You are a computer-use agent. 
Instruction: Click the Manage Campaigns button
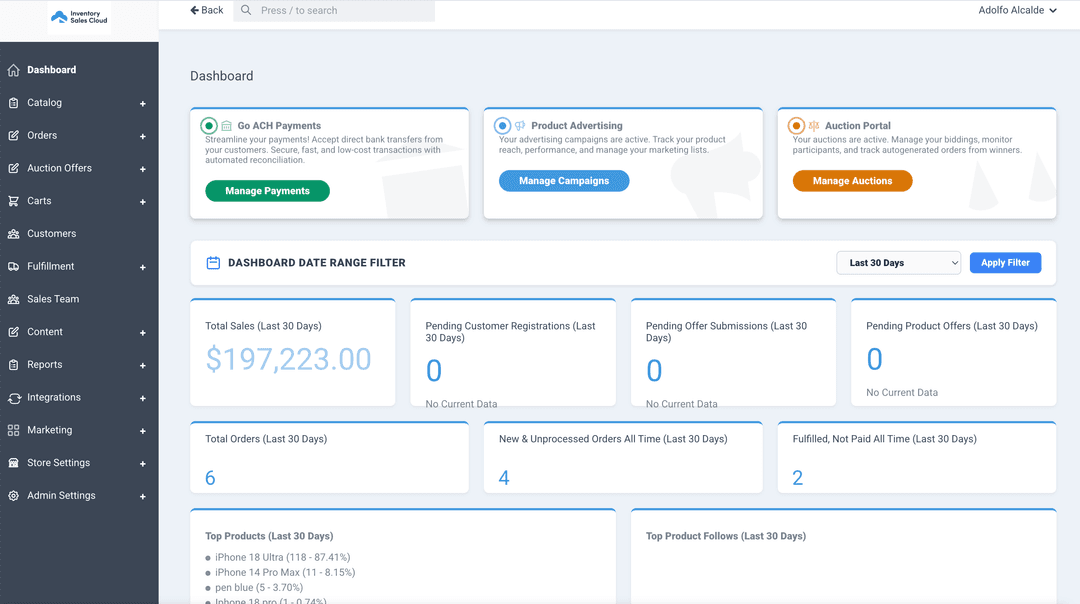point(563,180)
